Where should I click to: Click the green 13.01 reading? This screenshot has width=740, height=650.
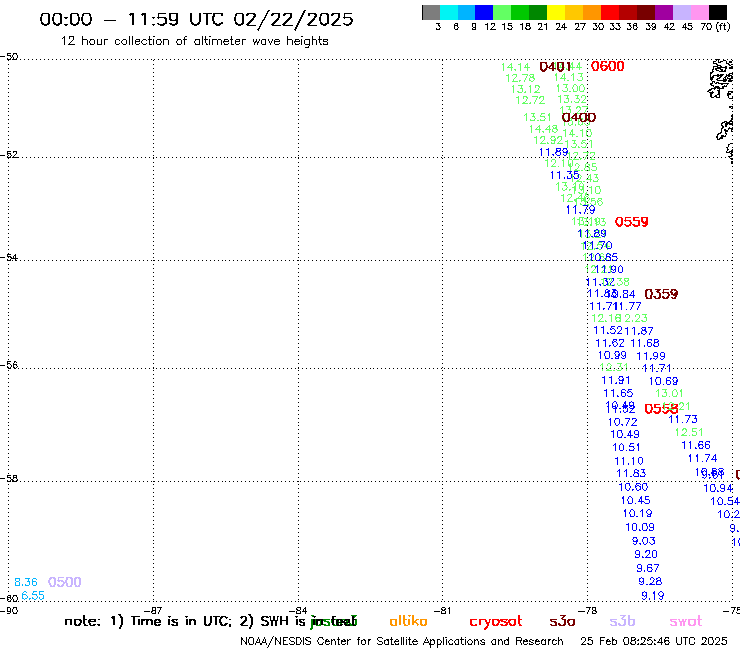pos(669,394)
